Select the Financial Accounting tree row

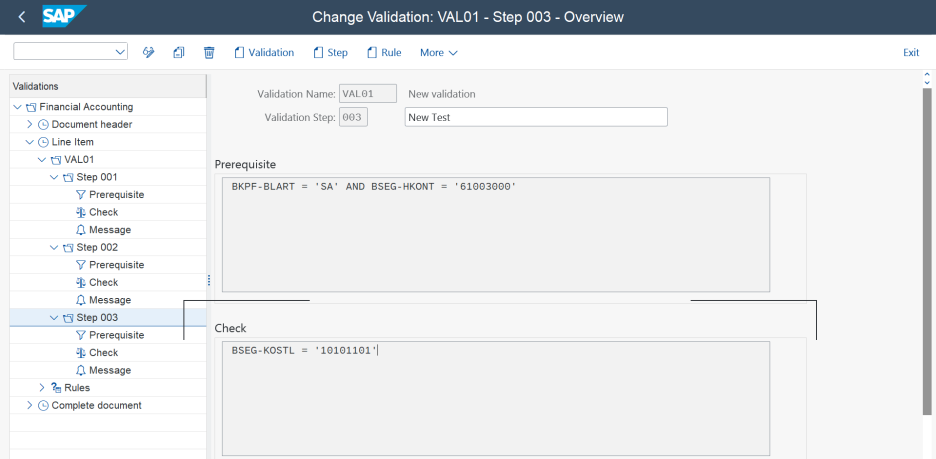[108, 107]
